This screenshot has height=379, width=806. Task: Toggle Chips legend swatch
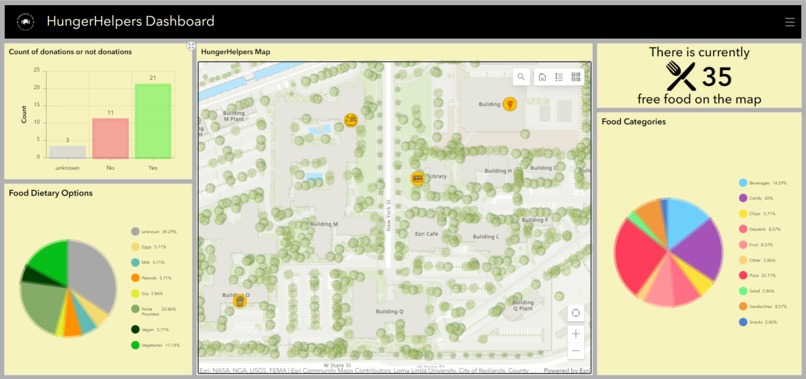click(x=743, y=213)
